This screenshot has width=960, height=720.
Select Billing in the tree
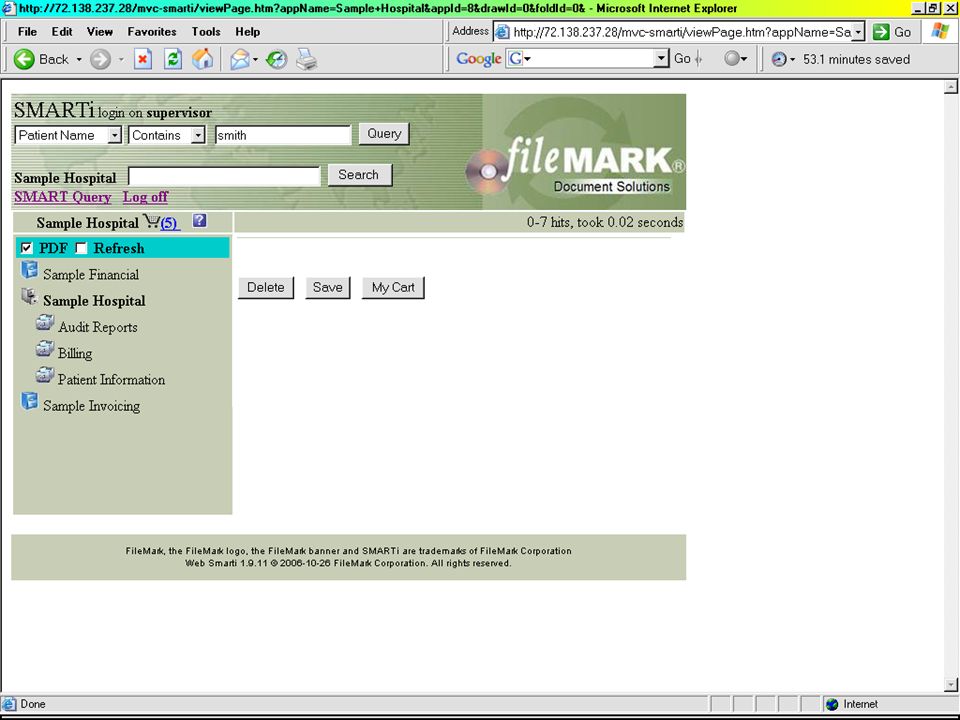pos(75,354)
